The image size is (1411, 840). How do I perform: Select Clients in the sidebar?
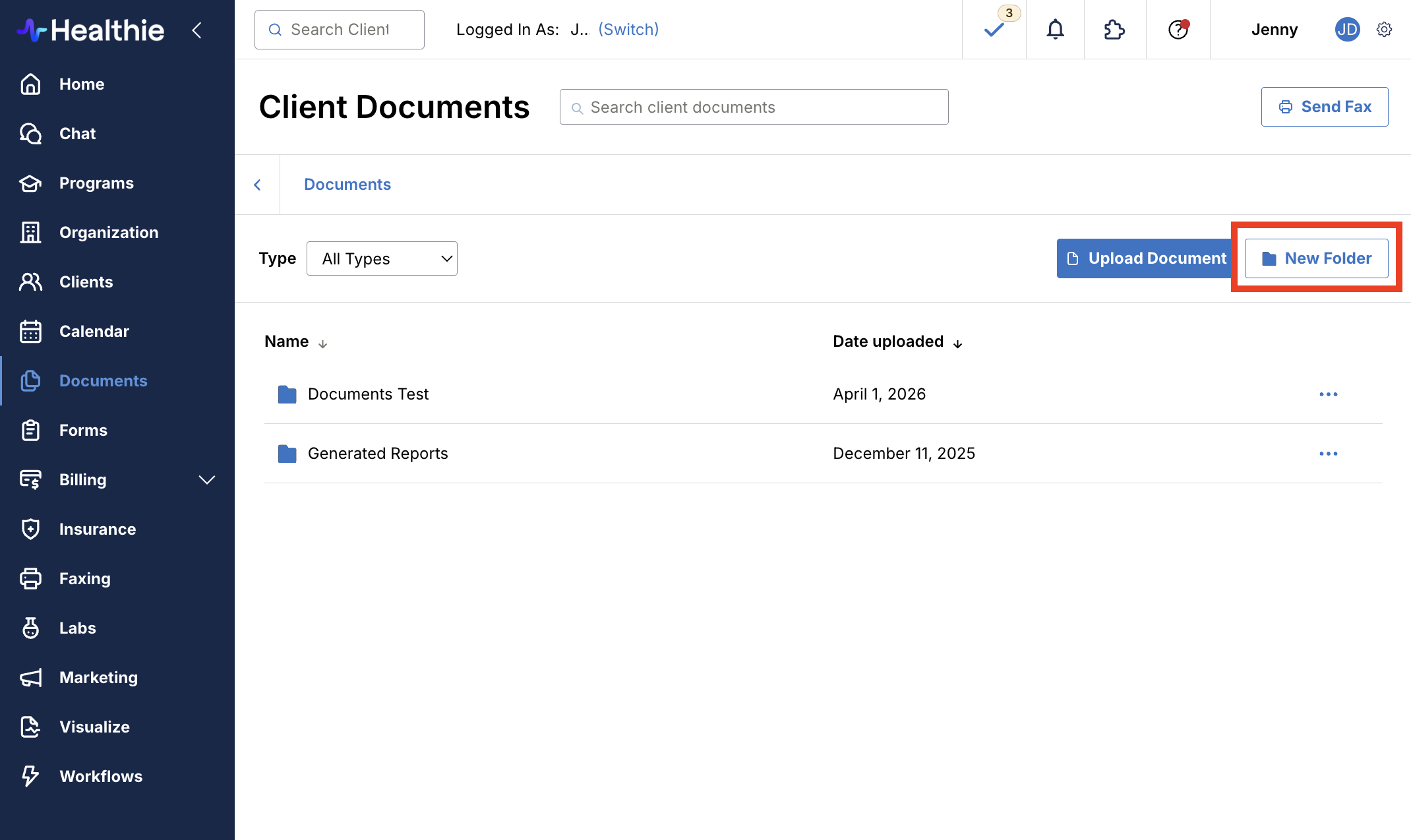[86, 282]
